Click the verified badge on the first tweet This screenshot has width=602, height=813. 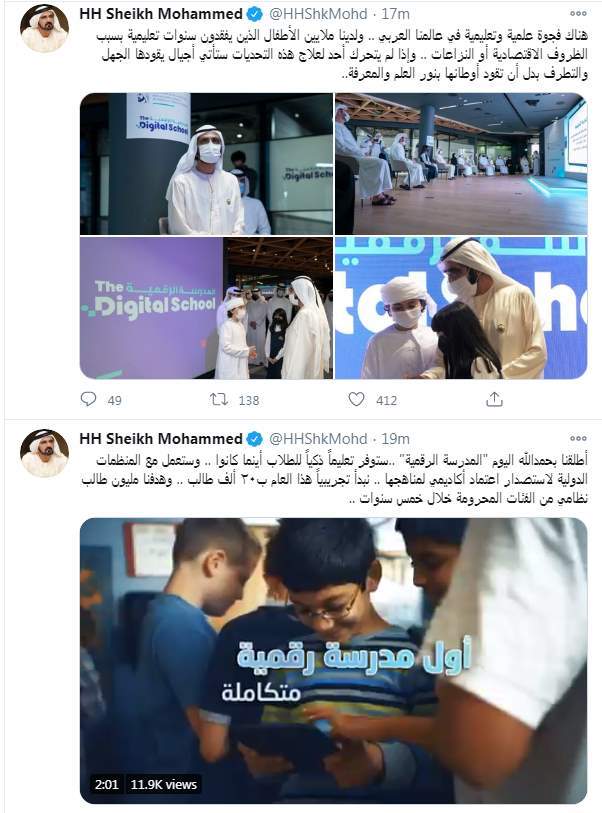pyautogui.click(x=255, y=14)
